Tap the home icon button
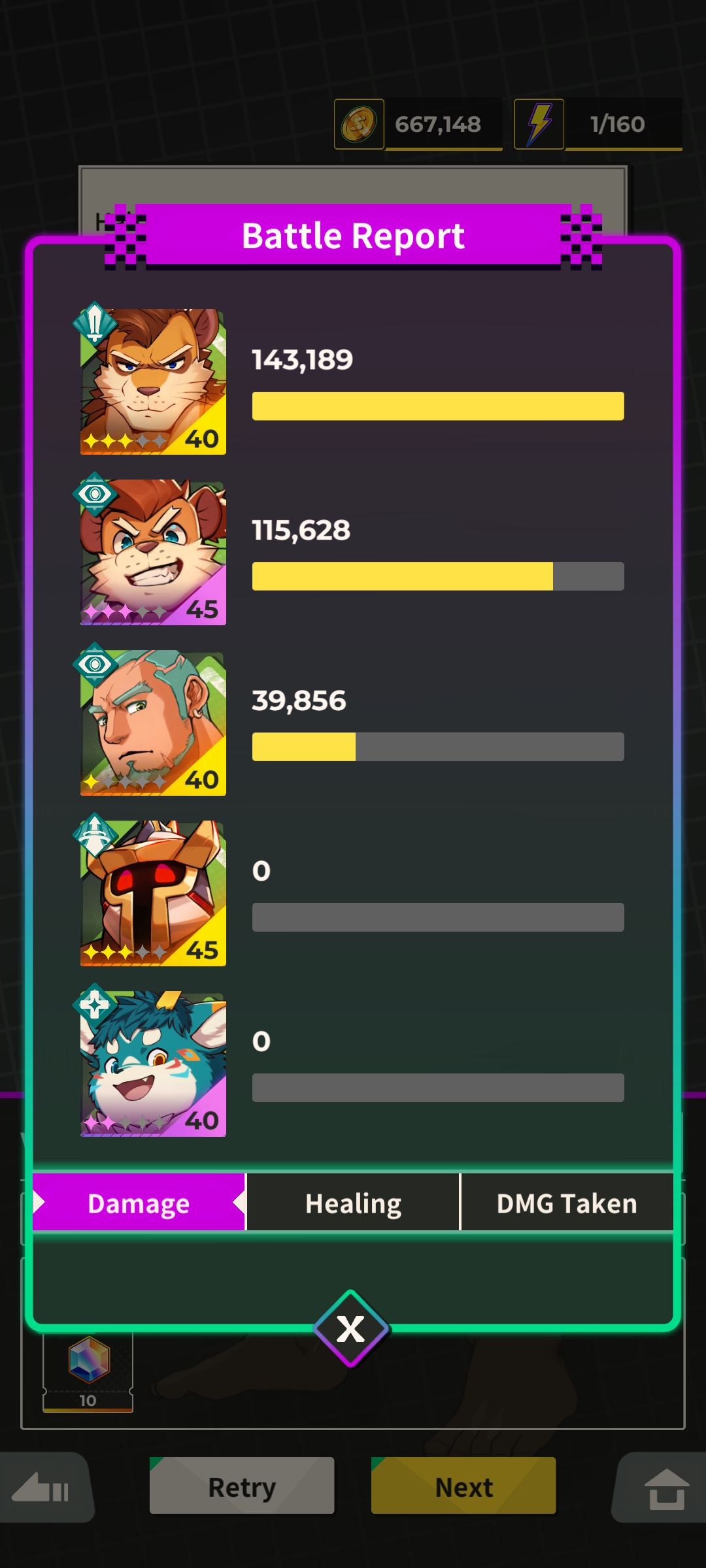The width and height of the screenshot is (706, 1568). coord(663,1488)
